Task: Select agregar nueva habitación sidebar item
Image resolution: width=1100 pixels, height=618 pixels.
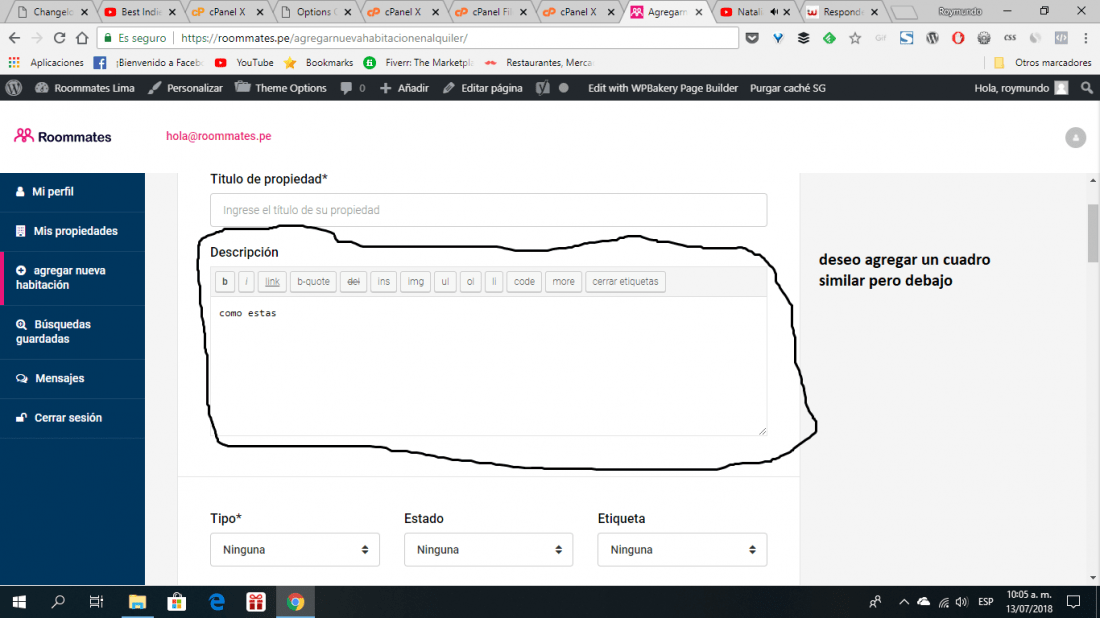Action: (x=72, y=278)
